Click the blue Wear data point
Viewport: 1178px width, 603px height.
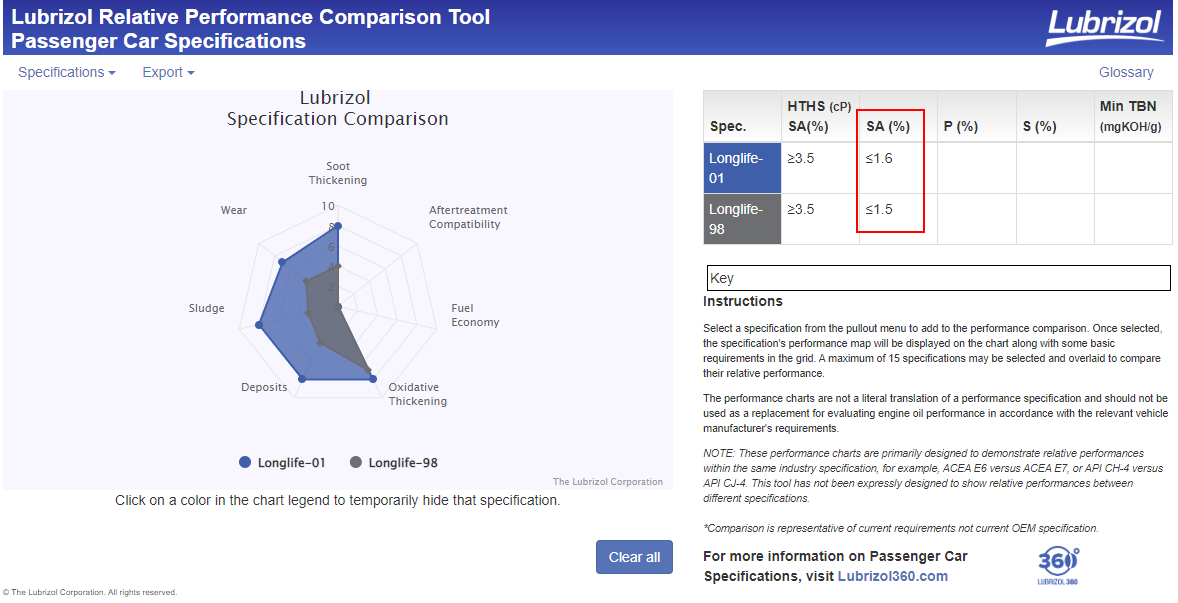282,262
